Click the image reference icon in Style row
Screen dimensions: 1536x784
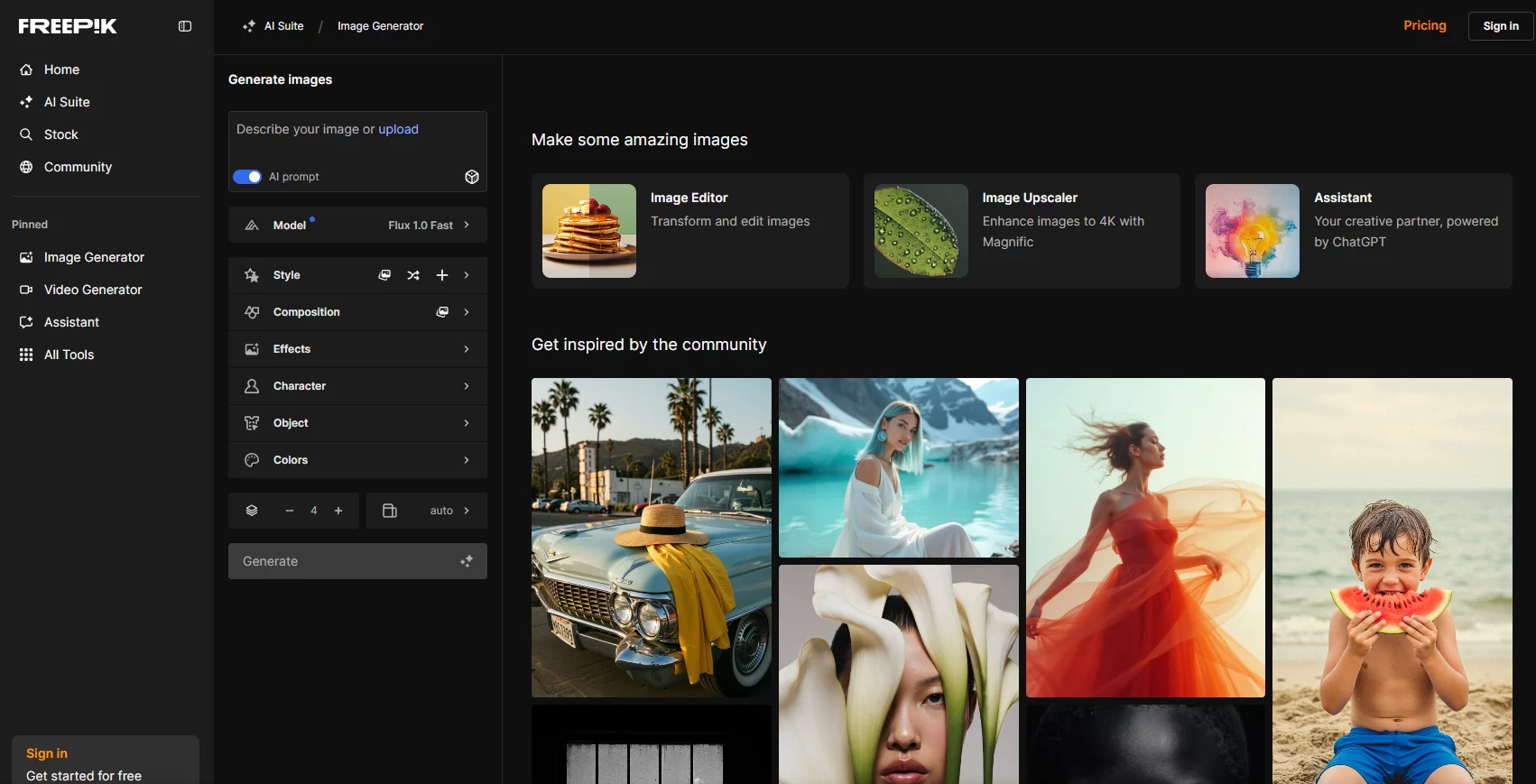point(384,275)
